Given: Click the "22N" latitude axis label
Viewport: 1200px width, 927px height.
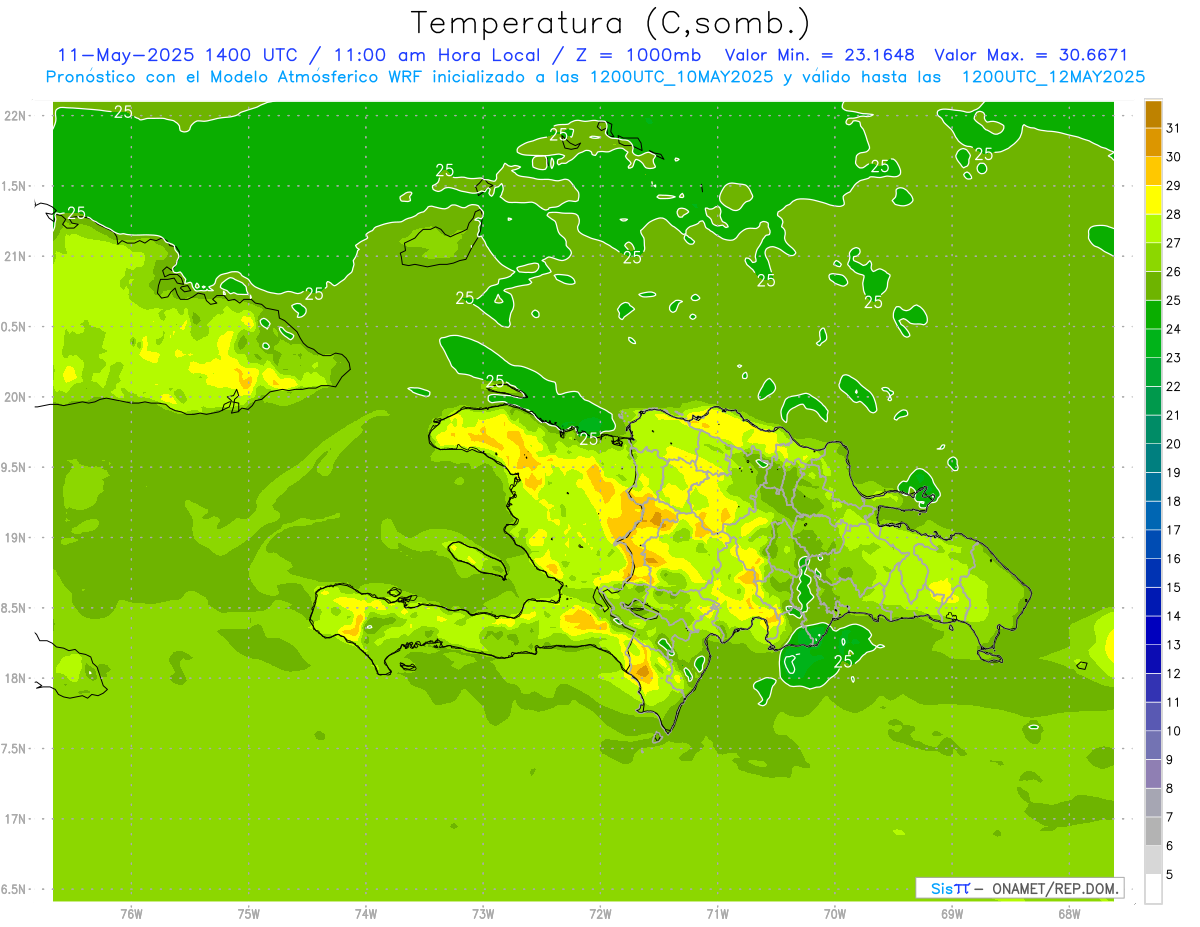Looking at the screenshot, I should click(17, 116).
